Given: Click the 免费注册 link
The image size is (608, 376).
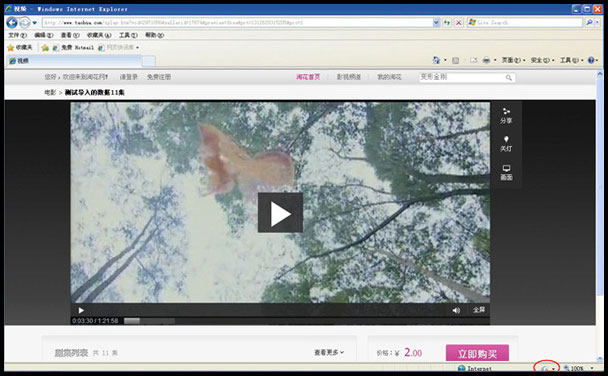Looking at the screenshot, I should point(159,77).
